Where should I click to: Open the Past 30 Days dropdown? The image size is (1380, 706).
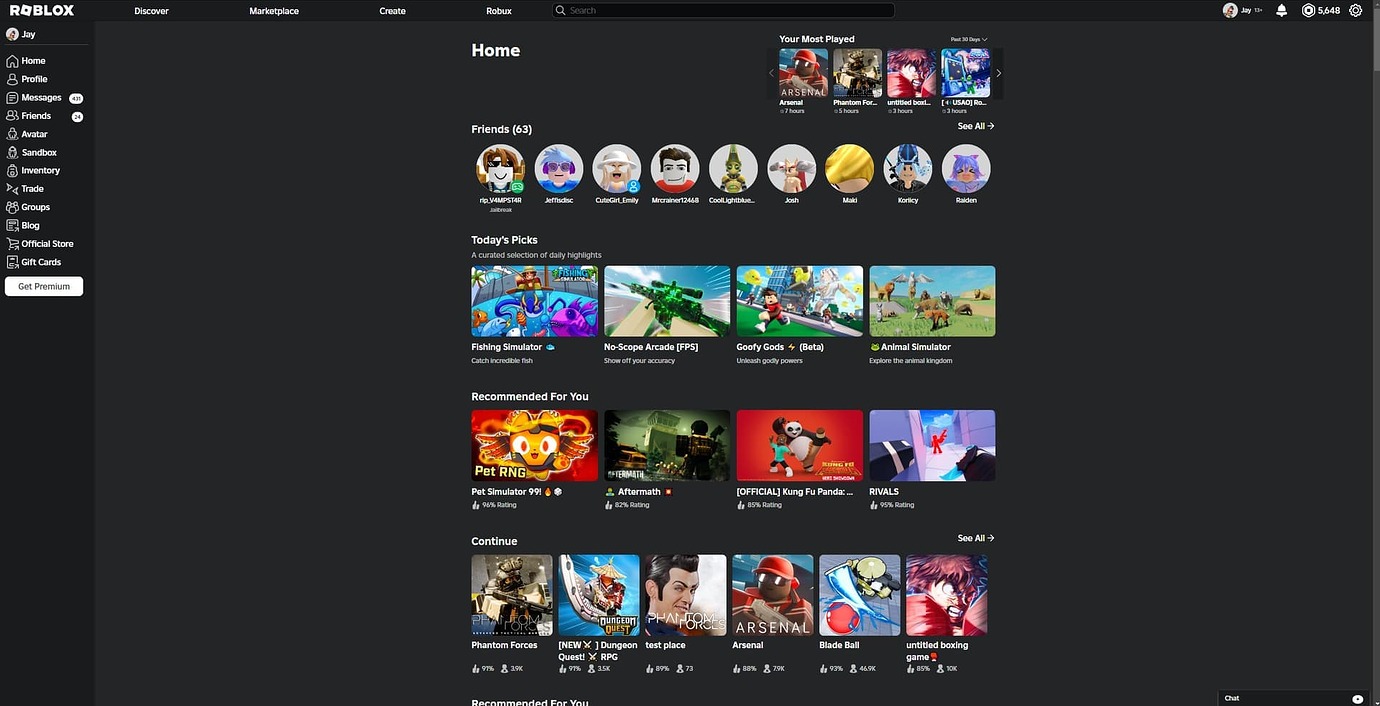click(969, 39)
